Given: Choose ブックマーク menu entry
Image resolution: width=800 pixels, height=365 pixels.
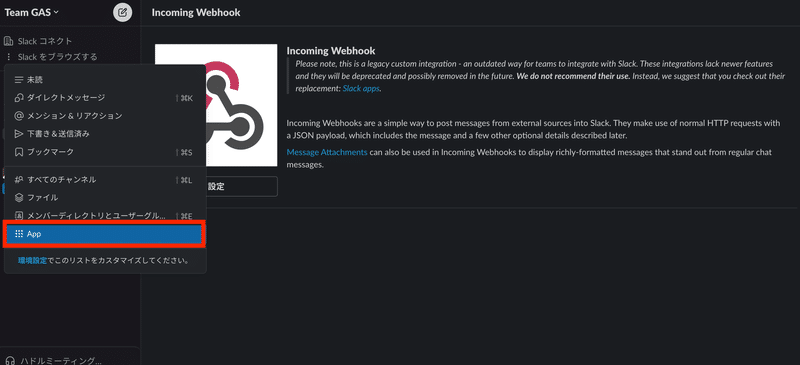Looking at the screenshot, I should pos(105,152).
